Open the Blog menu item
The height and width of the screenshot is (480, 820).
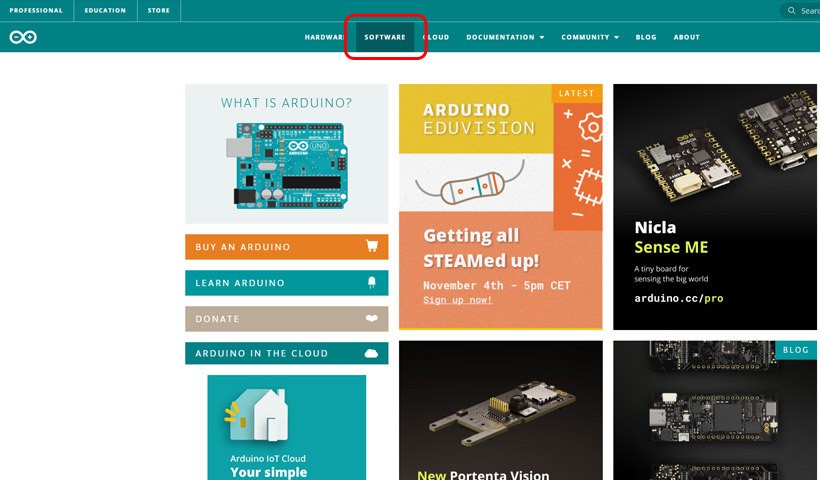pyautogui.click(x=646, y=37)
